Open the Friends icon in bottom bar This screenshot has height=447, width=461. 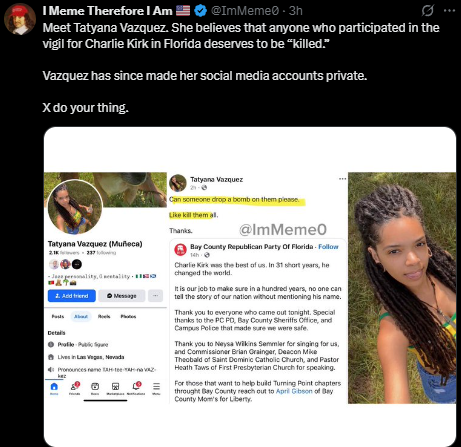point(75,388)
